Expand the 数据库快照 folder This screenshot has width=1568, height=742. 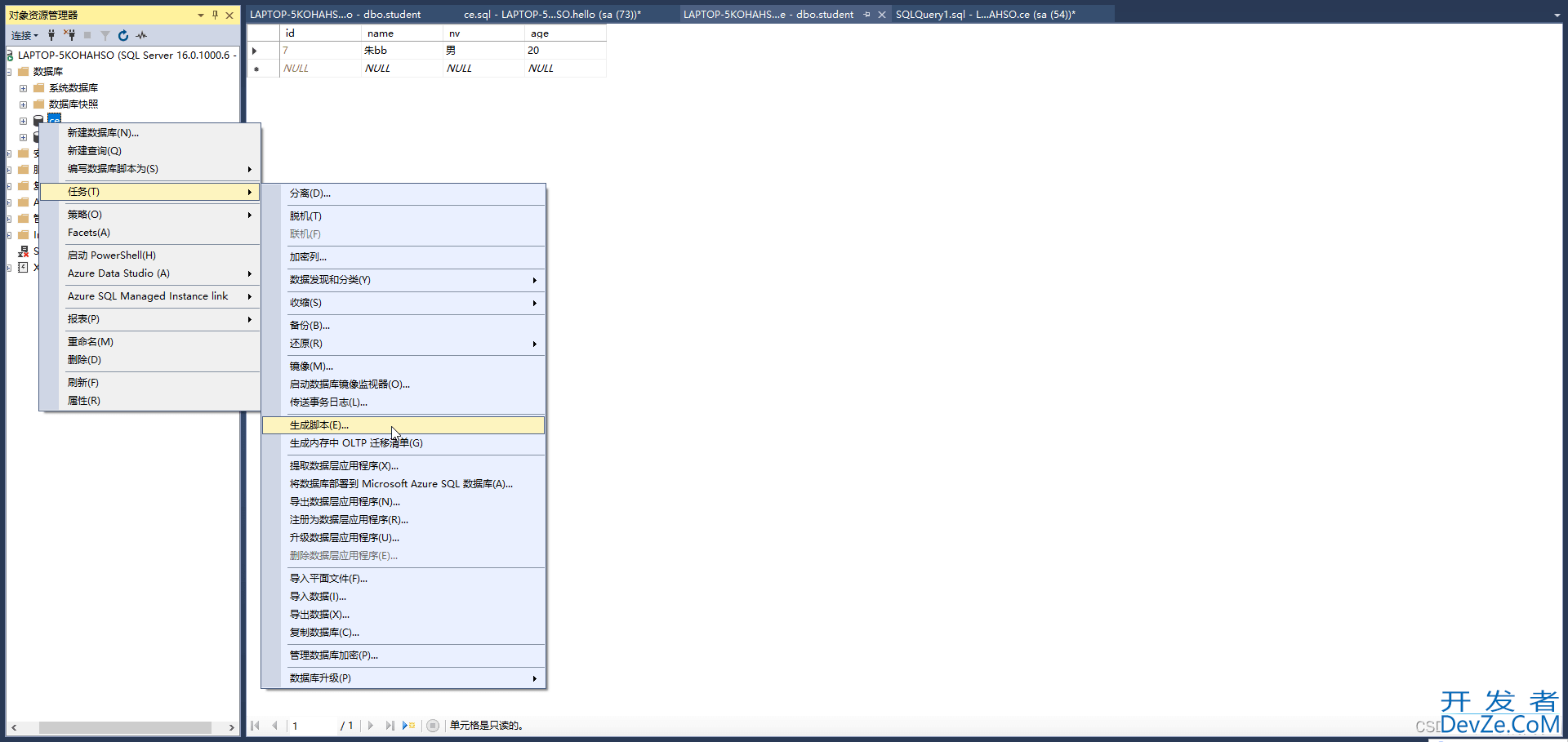pos(23,104)
